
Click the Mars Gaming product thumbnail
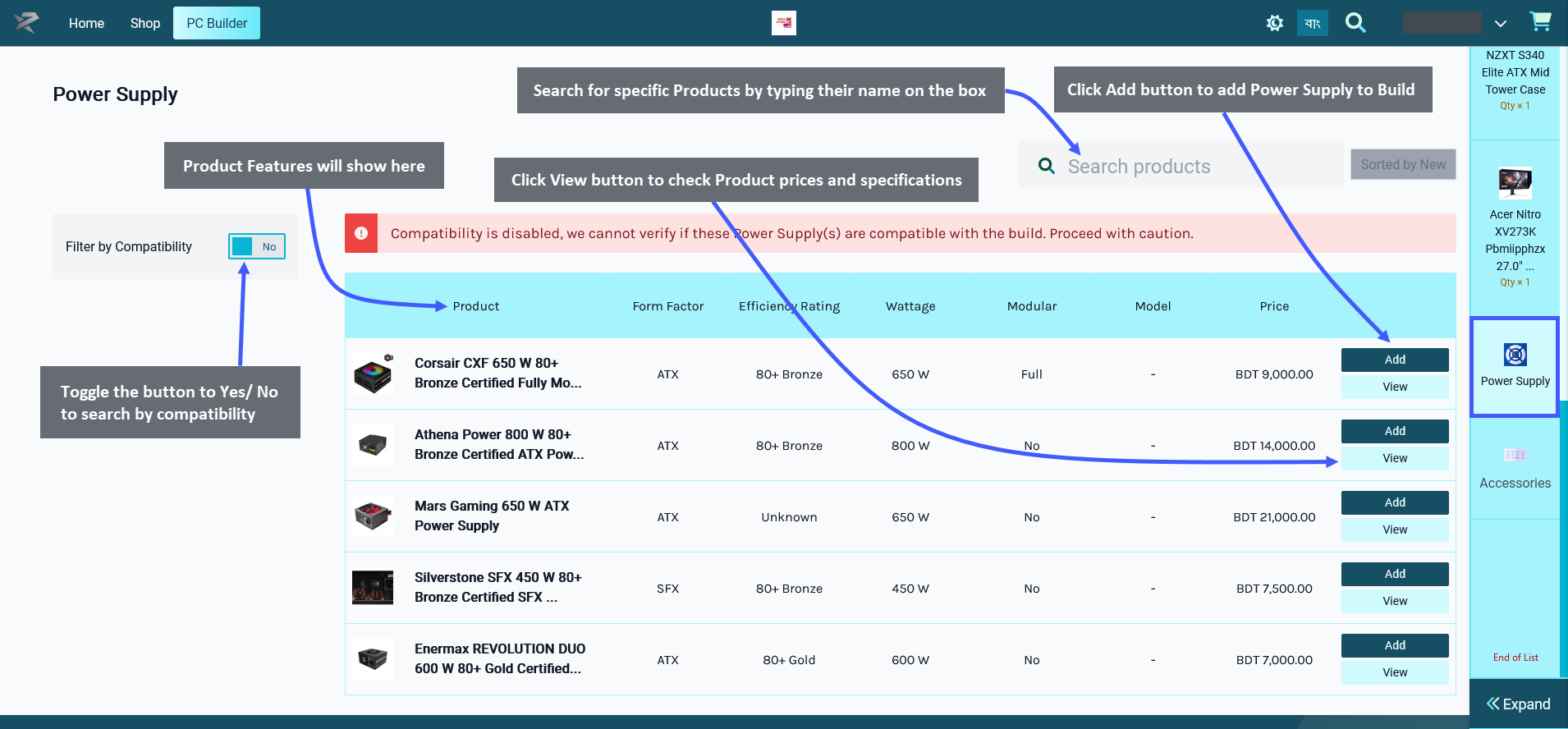(x=373, y=516)
